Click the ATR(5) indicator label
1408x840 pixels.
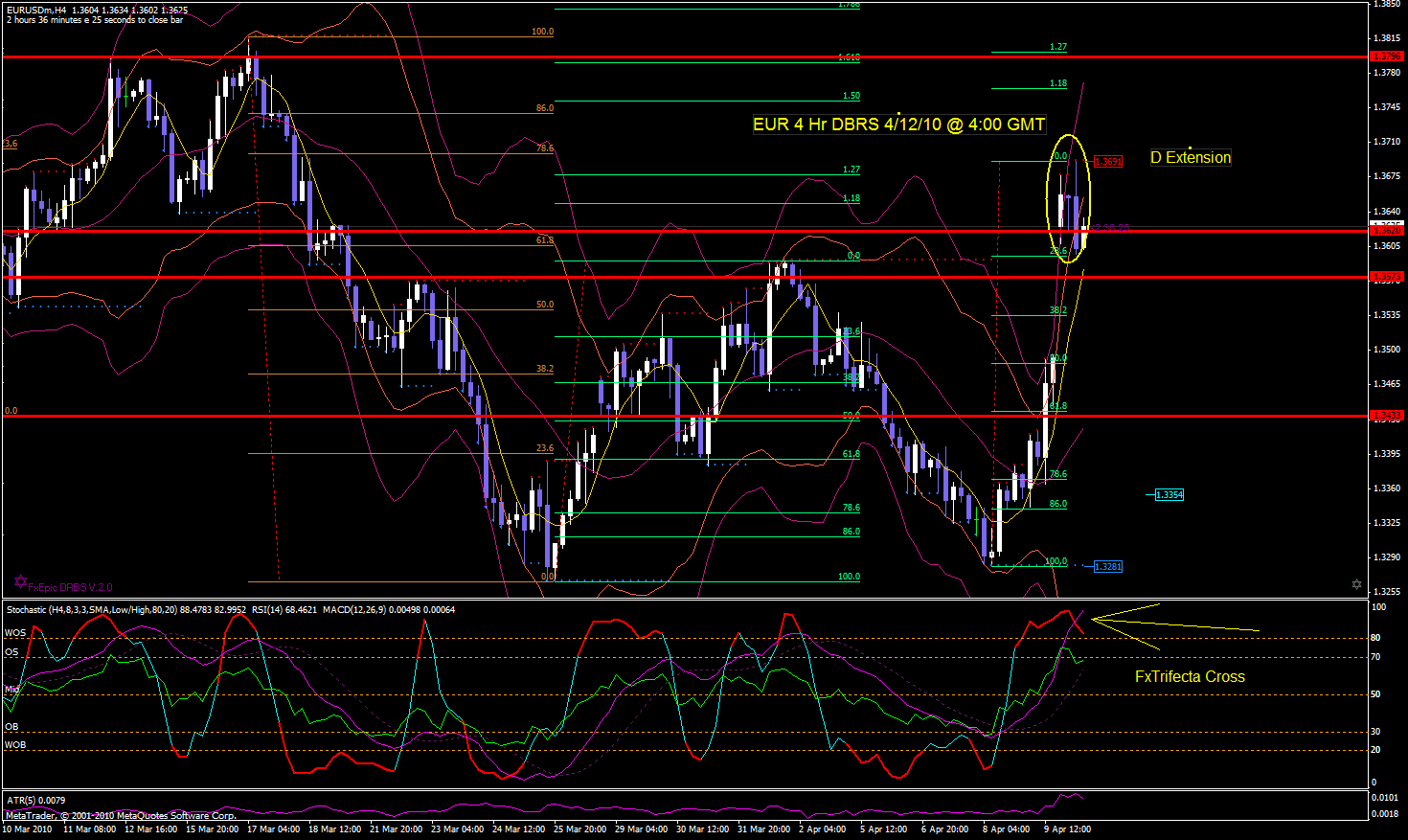coord(23,800)
